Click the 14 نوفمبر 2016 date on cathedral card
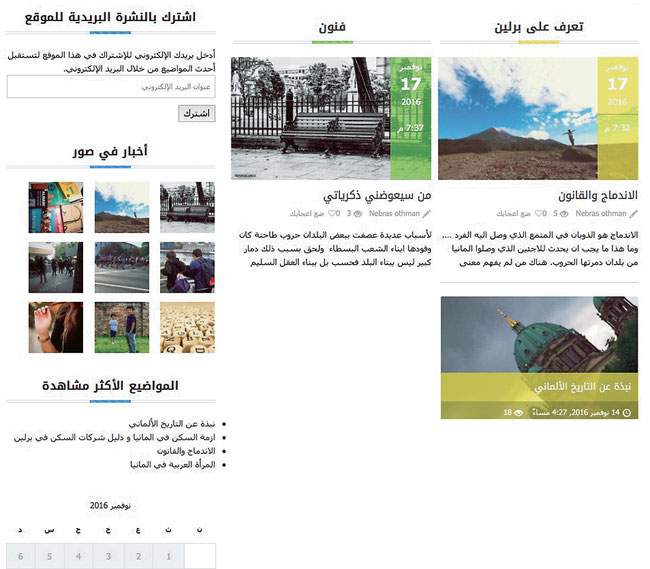650x569 pixels. [576, 412]
